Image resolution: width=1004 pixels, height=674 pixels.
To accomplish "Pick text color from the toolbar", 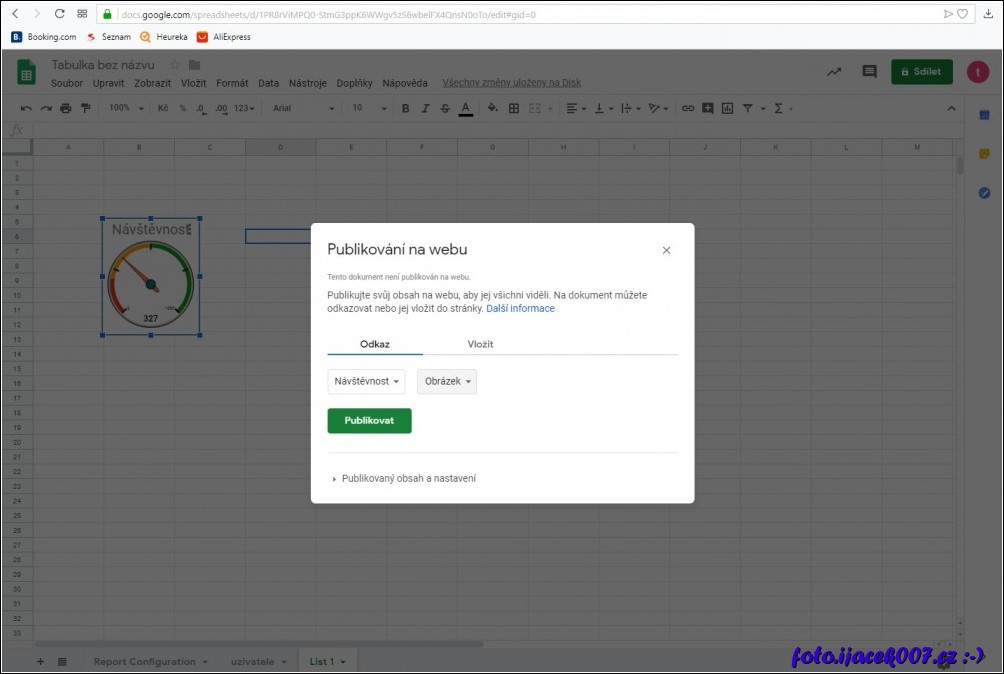I will click(465, 108).
